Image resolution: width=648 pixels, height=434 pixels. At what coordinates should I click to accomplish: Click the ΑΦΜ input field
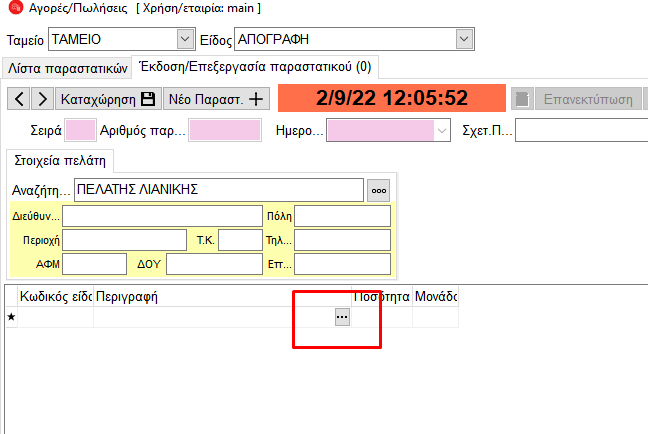(x=94, y=264)
